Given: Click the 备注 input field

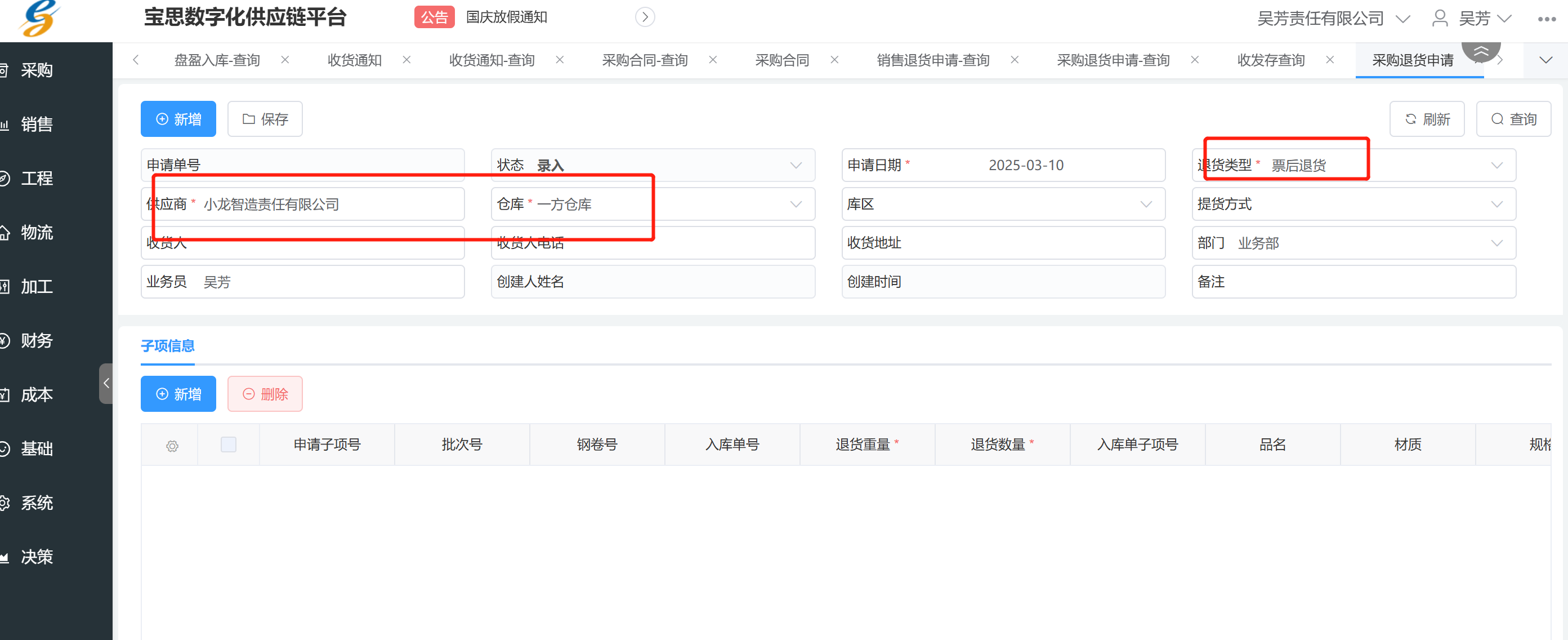Looking at the screenshot, I should point(1353,282).
